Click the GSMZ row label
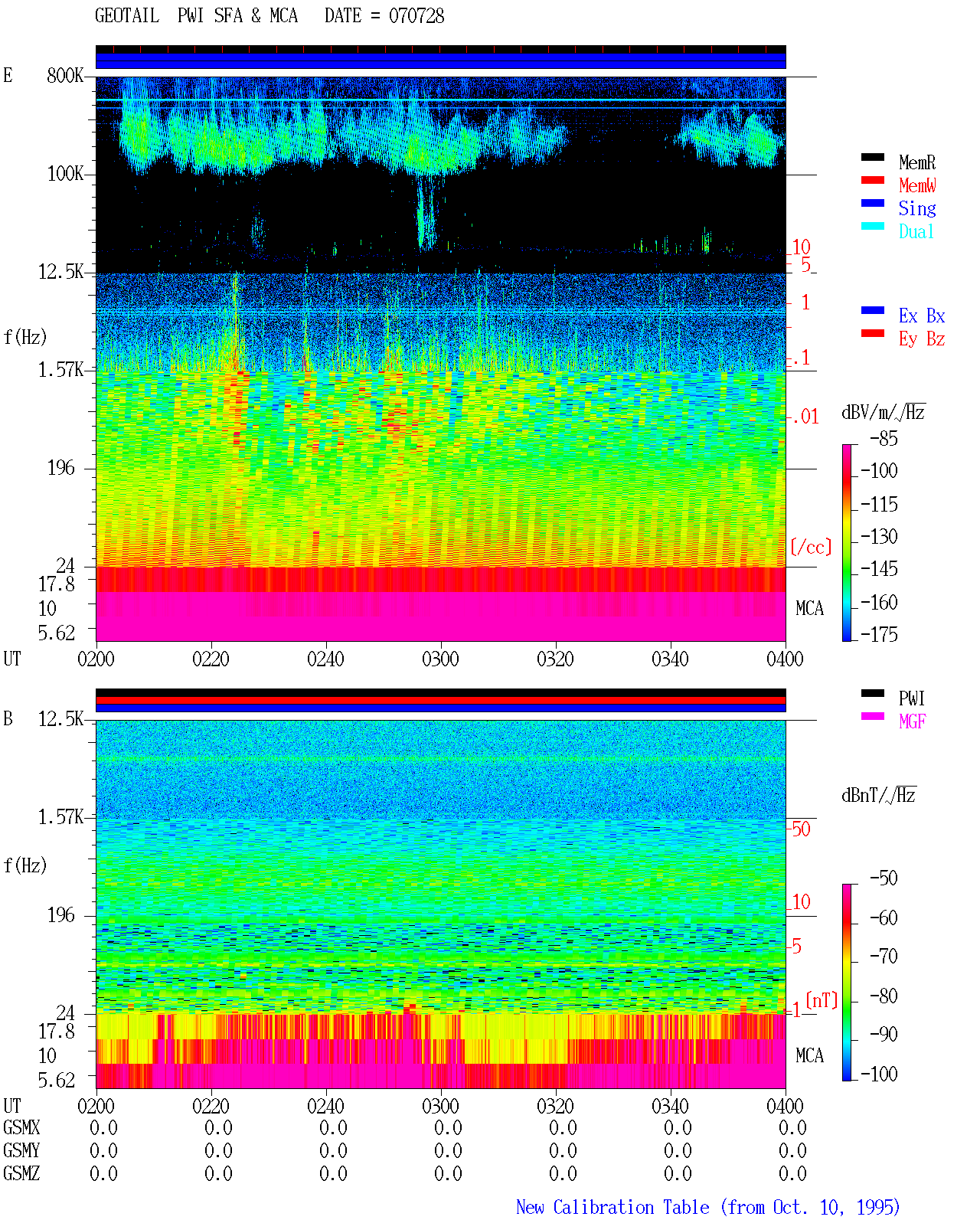980x1220 pixels. tap(21, 1173)
